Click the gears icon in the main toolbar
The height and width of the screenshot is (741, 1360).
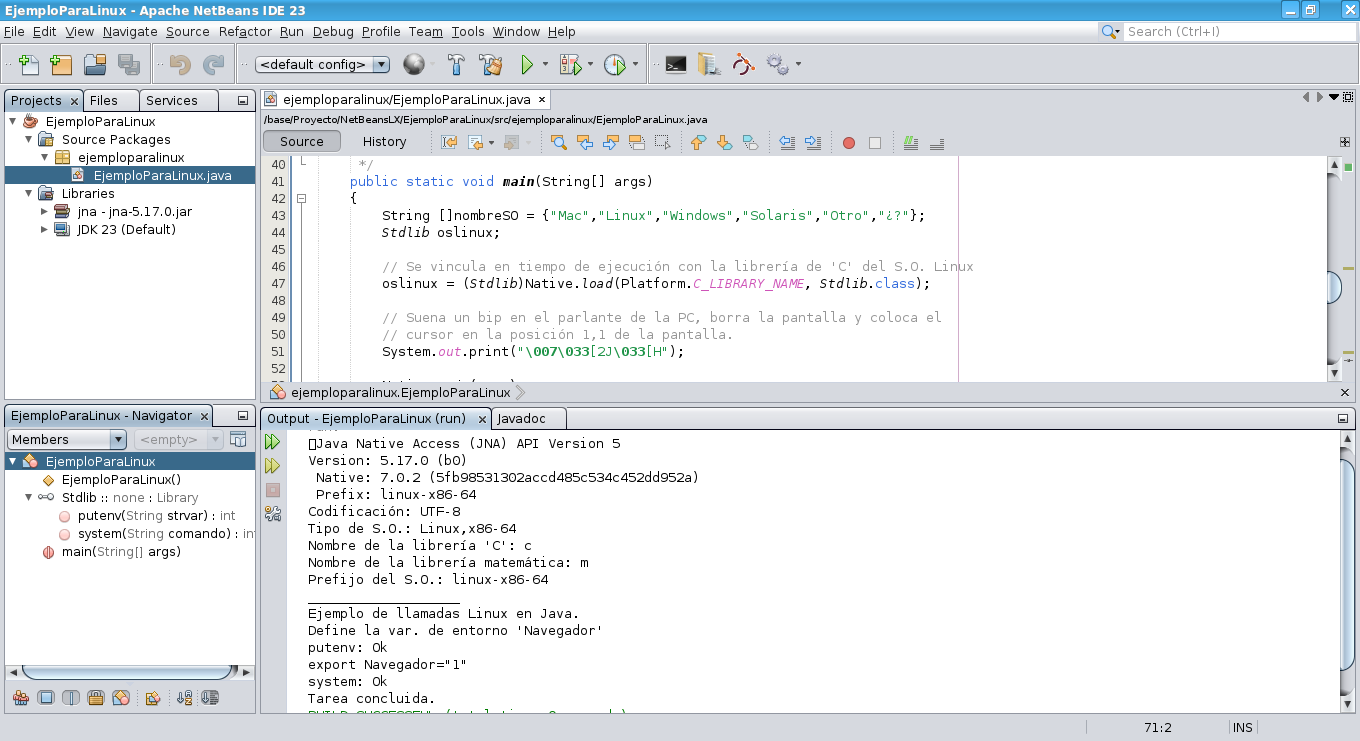[777, 65]
